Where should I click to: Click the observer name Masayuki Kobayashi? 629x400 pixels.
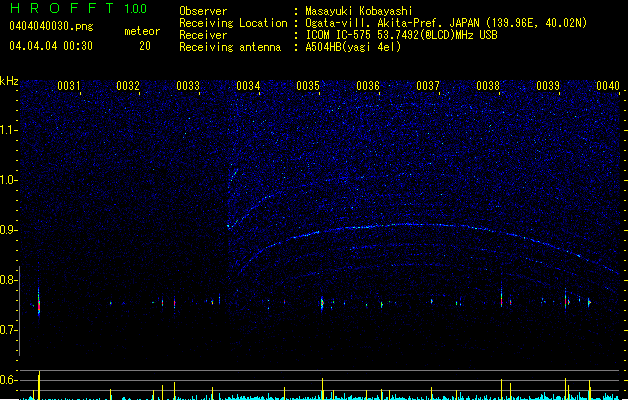coord(359,11)
